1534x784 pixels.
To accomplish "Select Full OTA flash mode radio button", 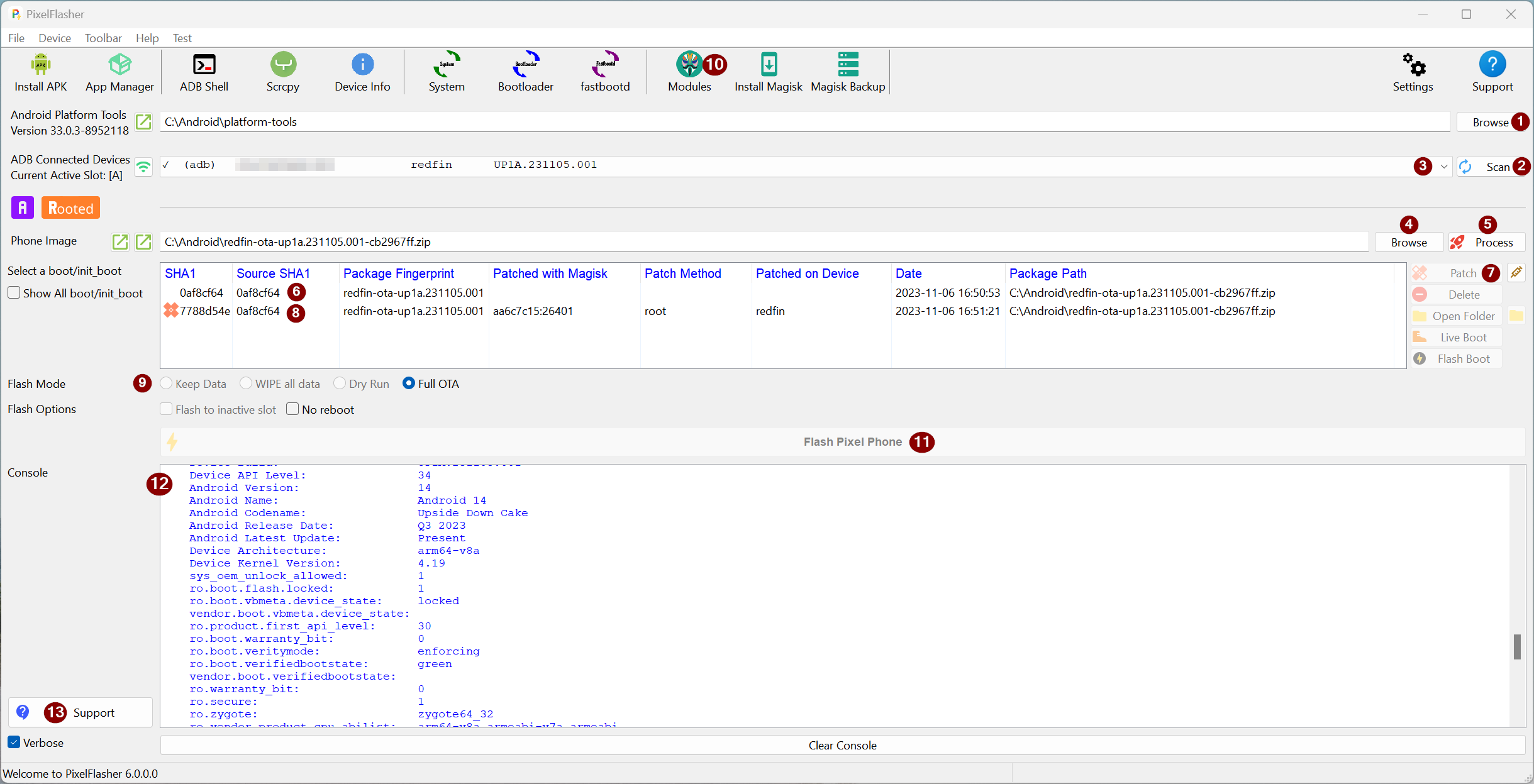I will [x=407, y=383].
